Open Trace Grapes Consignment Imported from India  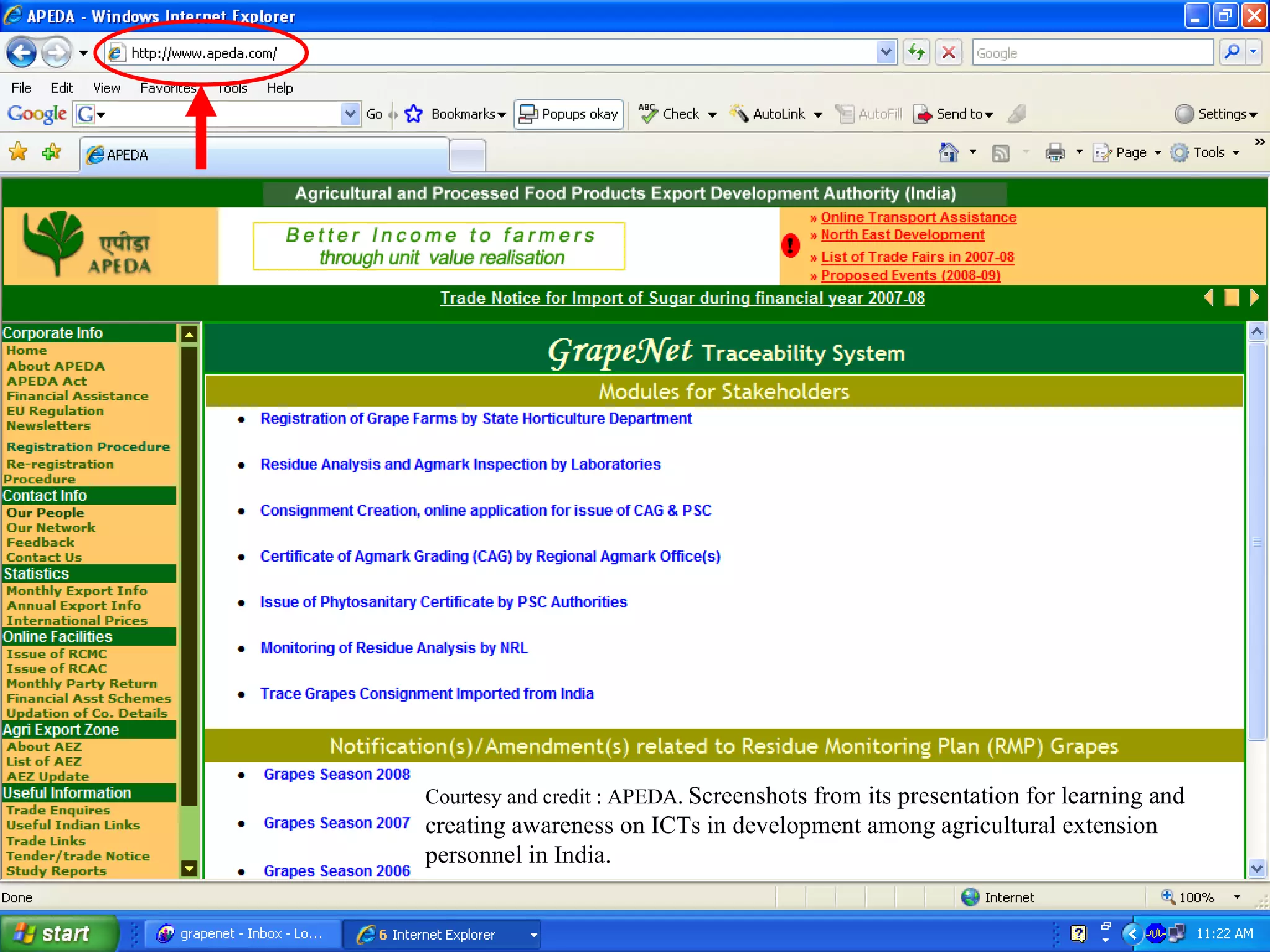pyautogui.click(x=427, y=694)
